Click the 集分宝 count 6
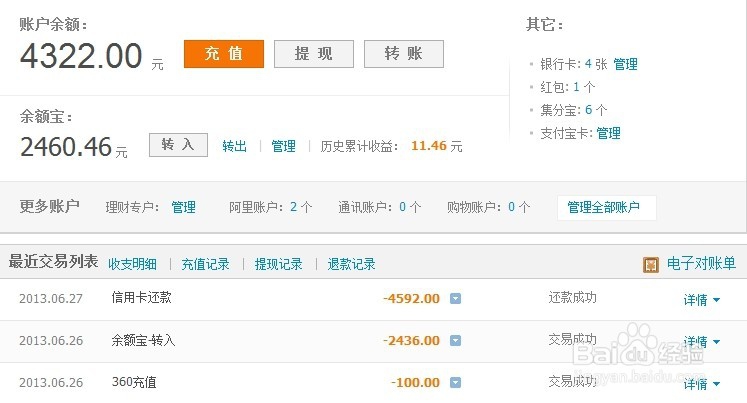 [x=589, y=110]
